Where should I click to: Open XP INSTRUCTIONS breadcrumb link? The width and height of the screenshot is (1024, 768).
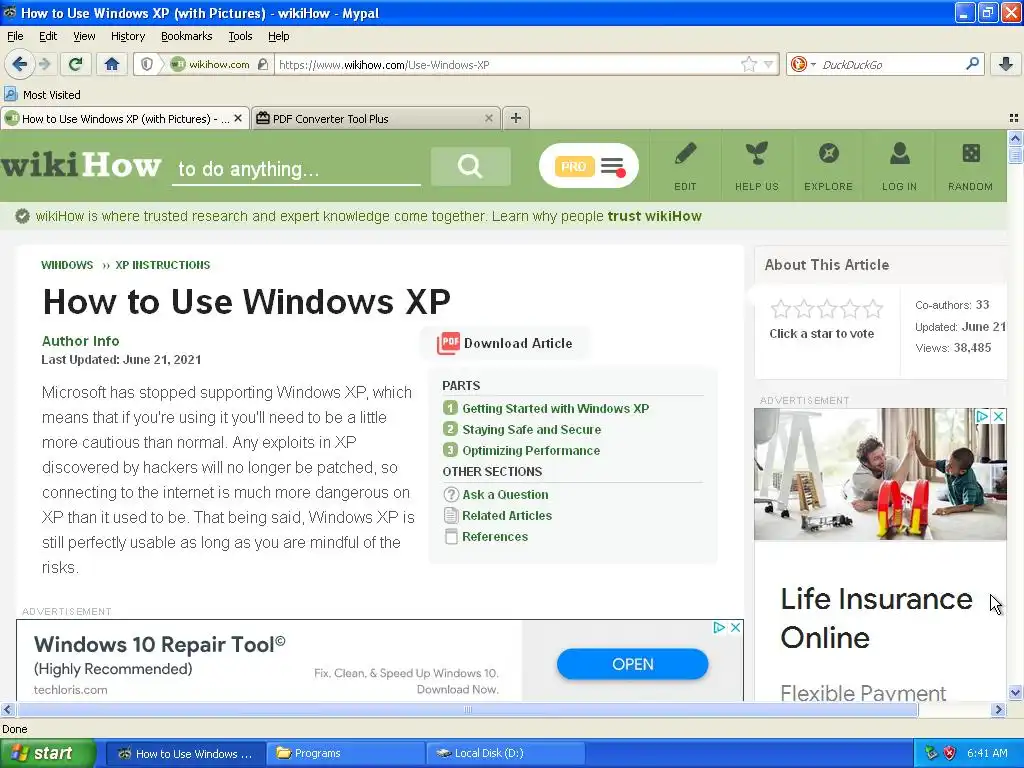pos(163,265)
